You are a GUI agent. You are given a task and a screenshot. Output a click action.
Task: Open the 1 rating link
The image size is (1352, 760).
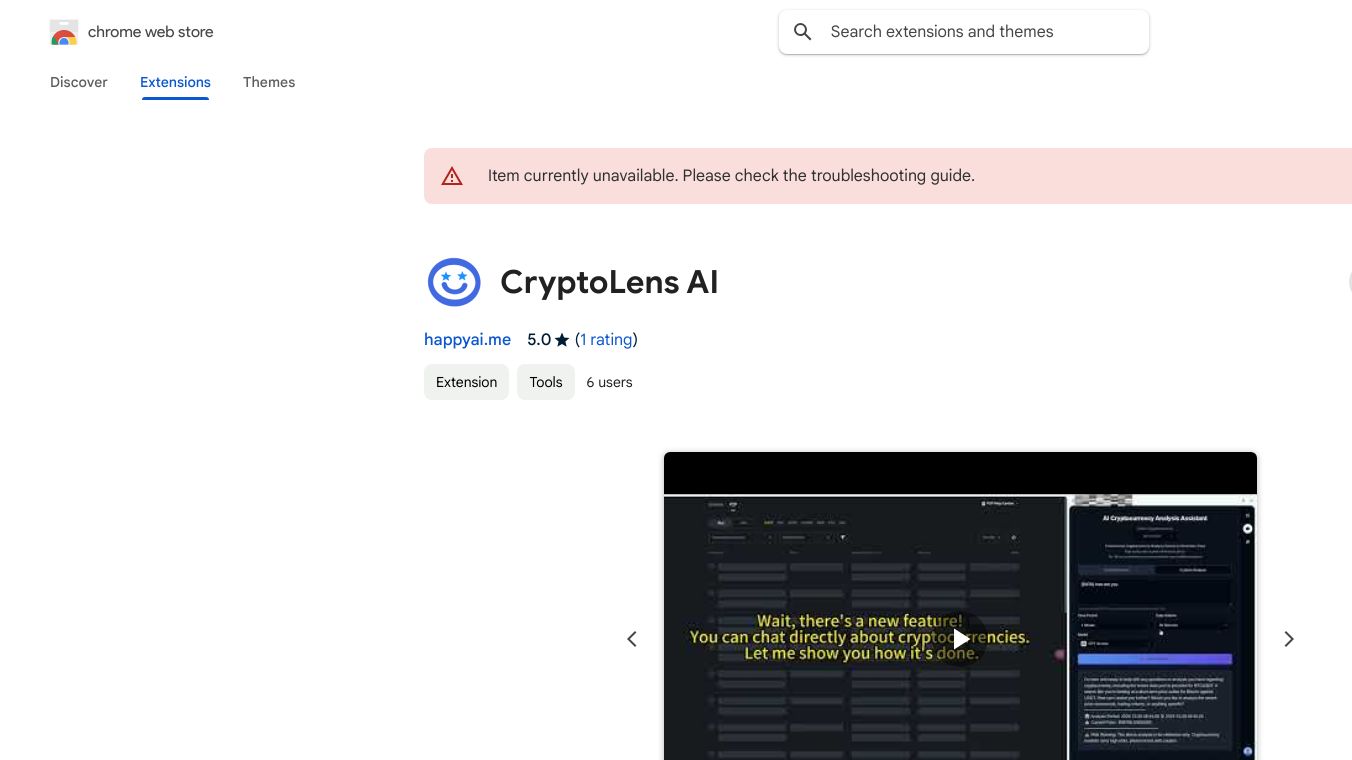[x=606, y=339]
